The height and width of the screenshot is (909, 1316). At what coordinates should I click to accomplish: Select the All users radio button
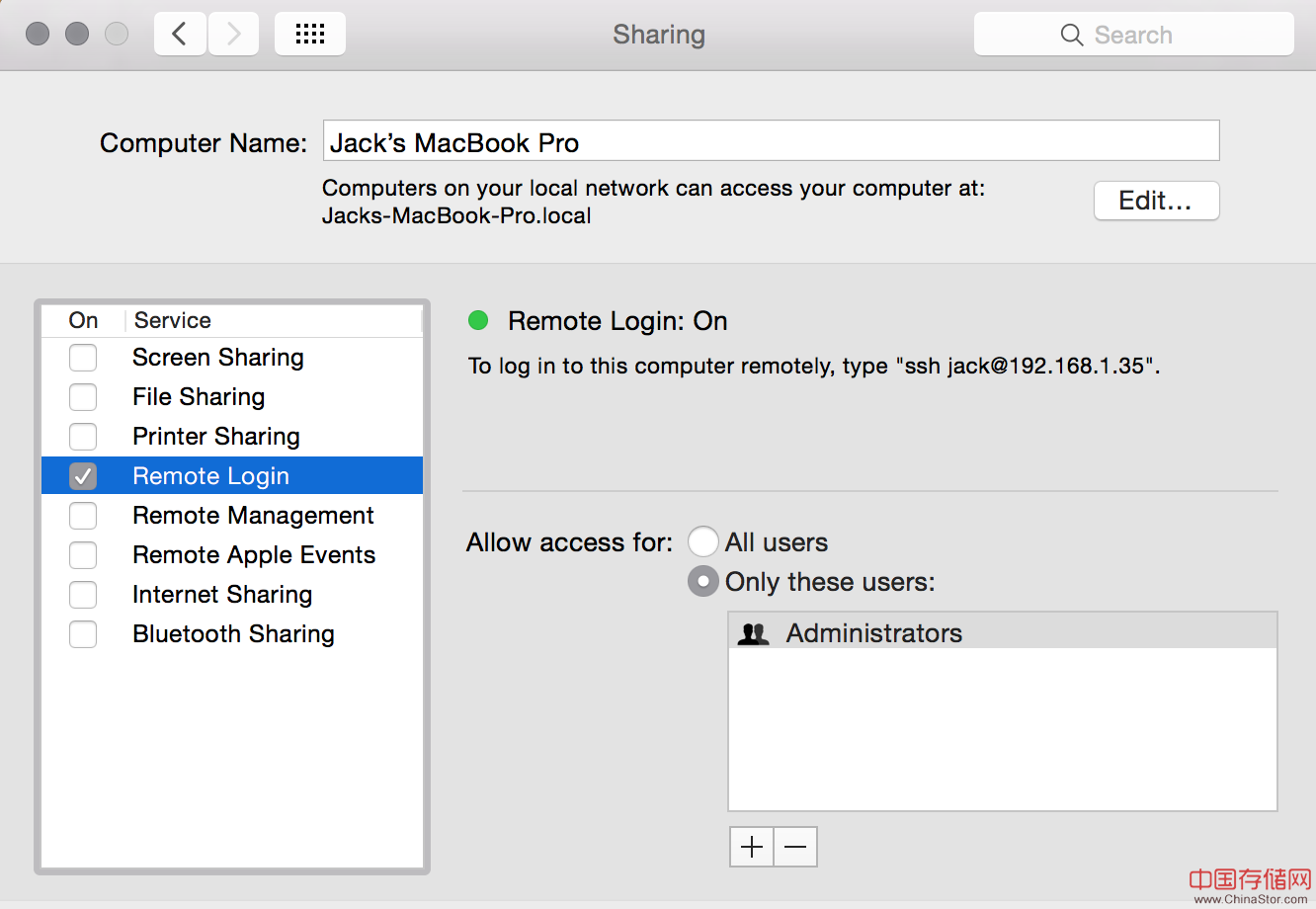[702, 541]
